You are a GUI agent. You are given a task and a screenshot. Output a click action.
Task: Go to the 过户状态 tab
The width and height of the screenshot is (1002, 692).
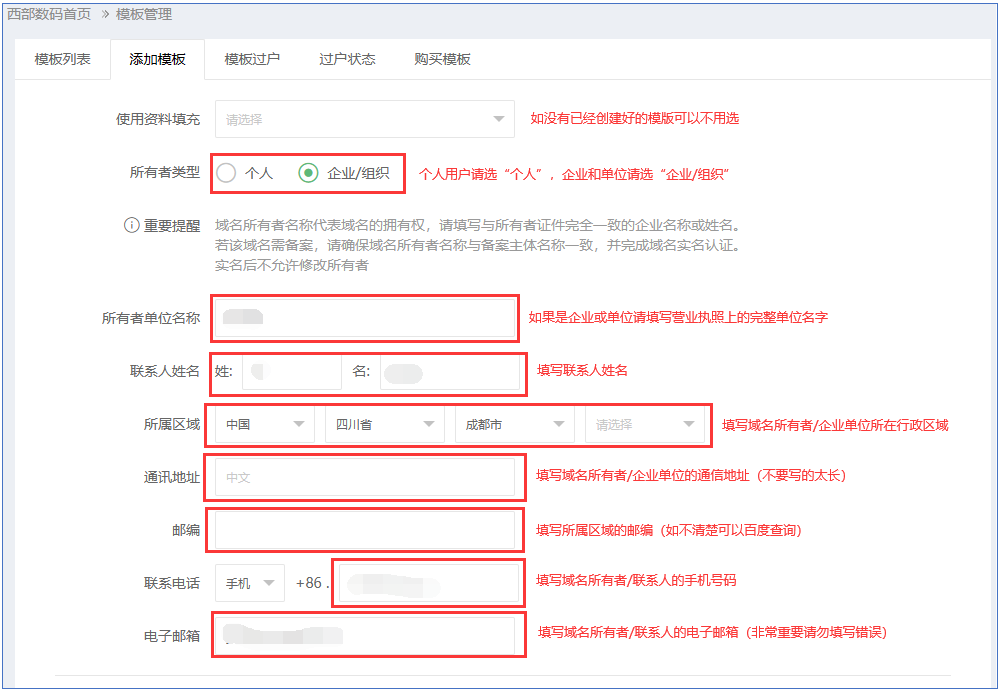coord(347,59)
